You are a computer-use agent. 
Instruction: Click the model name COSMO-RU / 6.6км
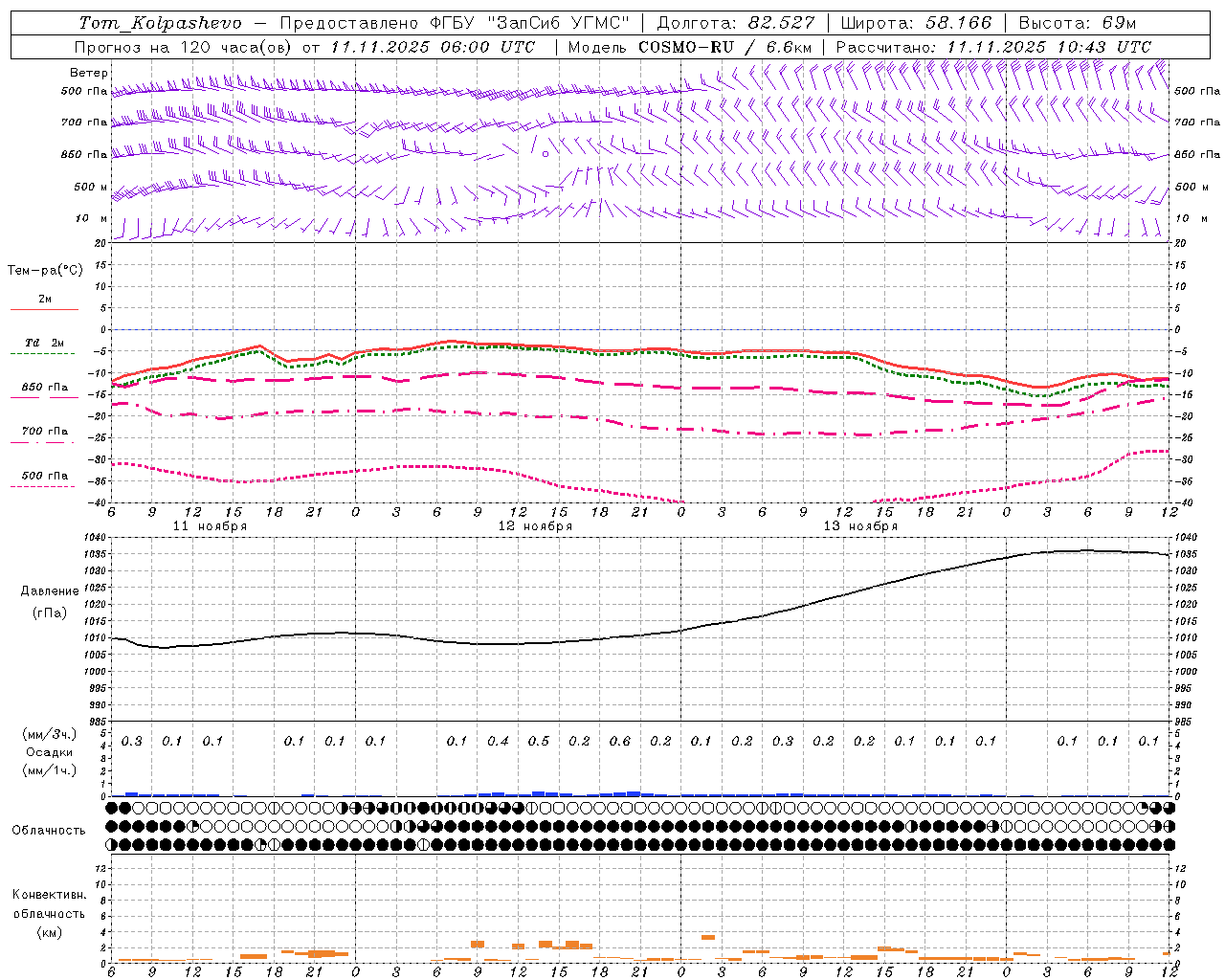tap(724, 47)
